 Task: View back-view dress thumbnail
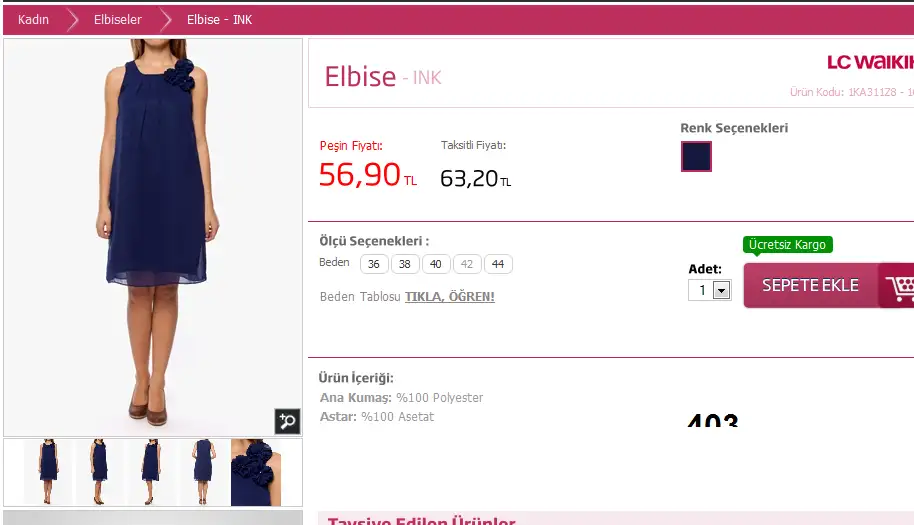(x=203, y=472)
